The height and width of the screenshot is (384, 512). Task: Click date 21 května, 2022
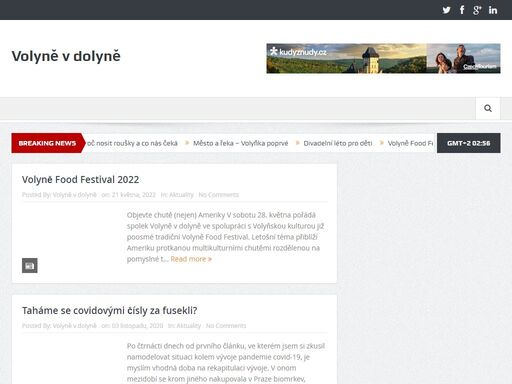click(134, 195)
